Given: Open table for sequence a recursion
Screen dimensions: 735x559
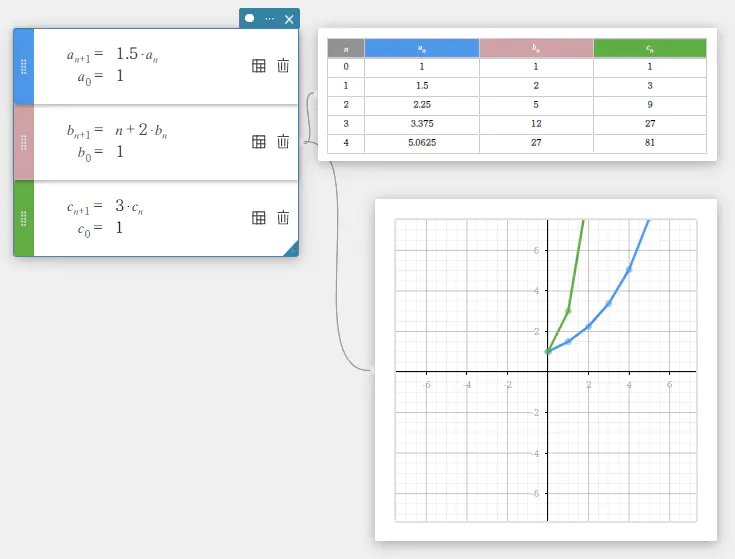Looking at the screenshot, I should [x=259, y=65].
